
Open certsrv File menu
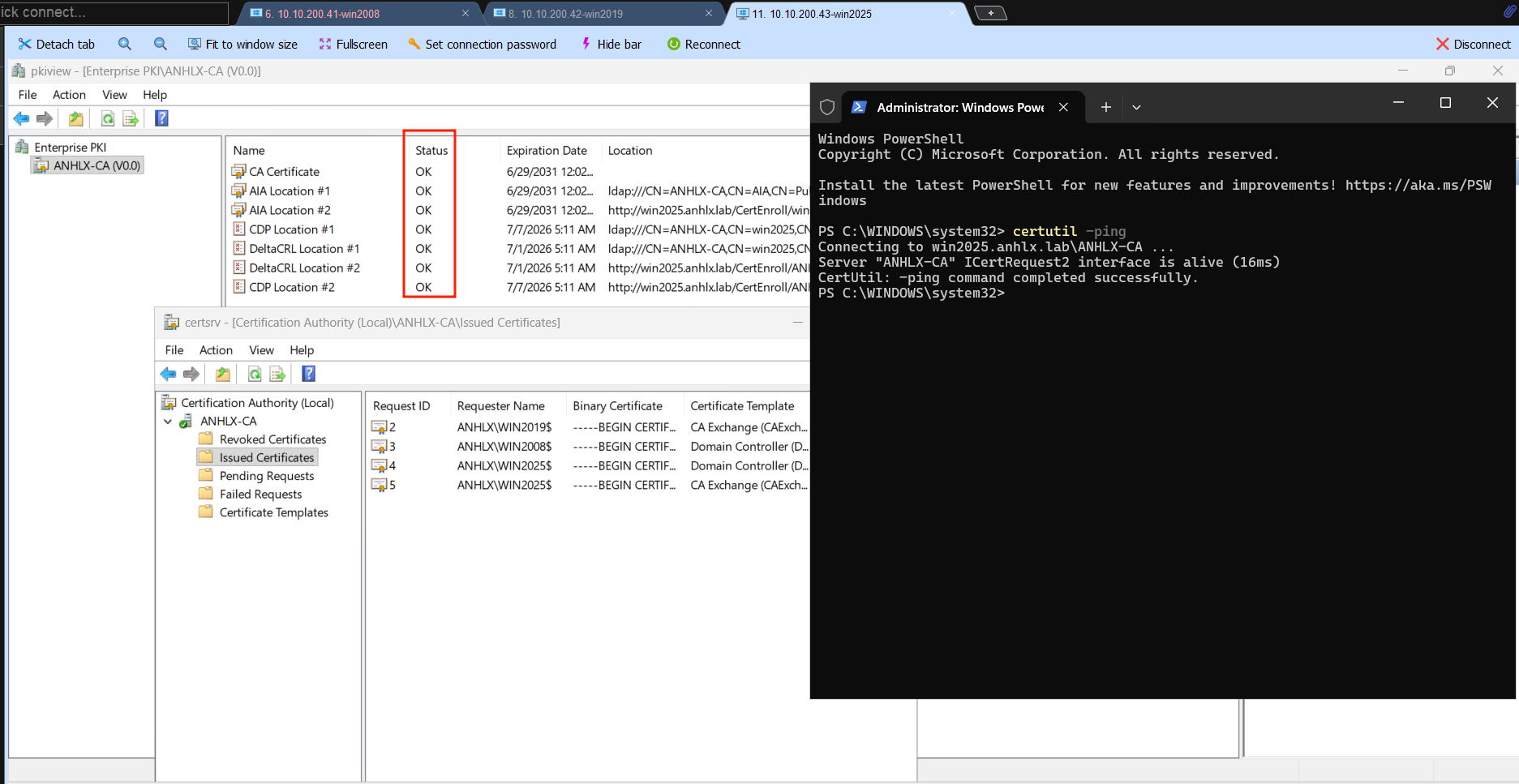(x=174, y=350)
